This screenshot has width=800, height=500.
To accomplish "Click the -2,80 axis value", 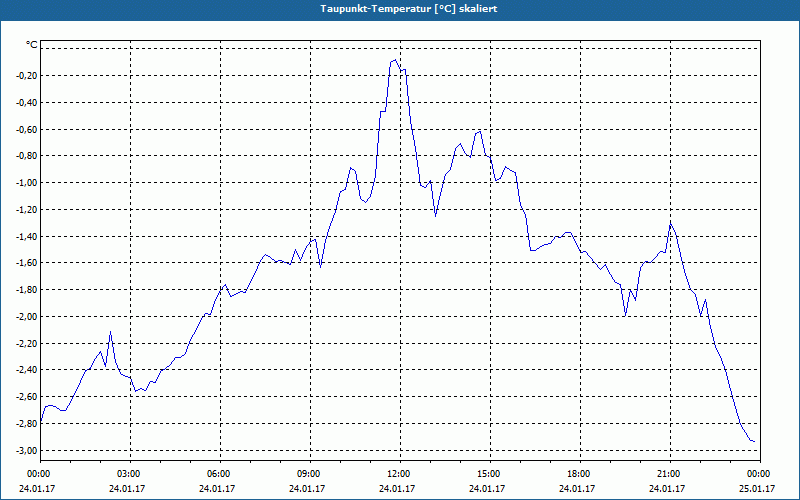I will pos(28,423).
